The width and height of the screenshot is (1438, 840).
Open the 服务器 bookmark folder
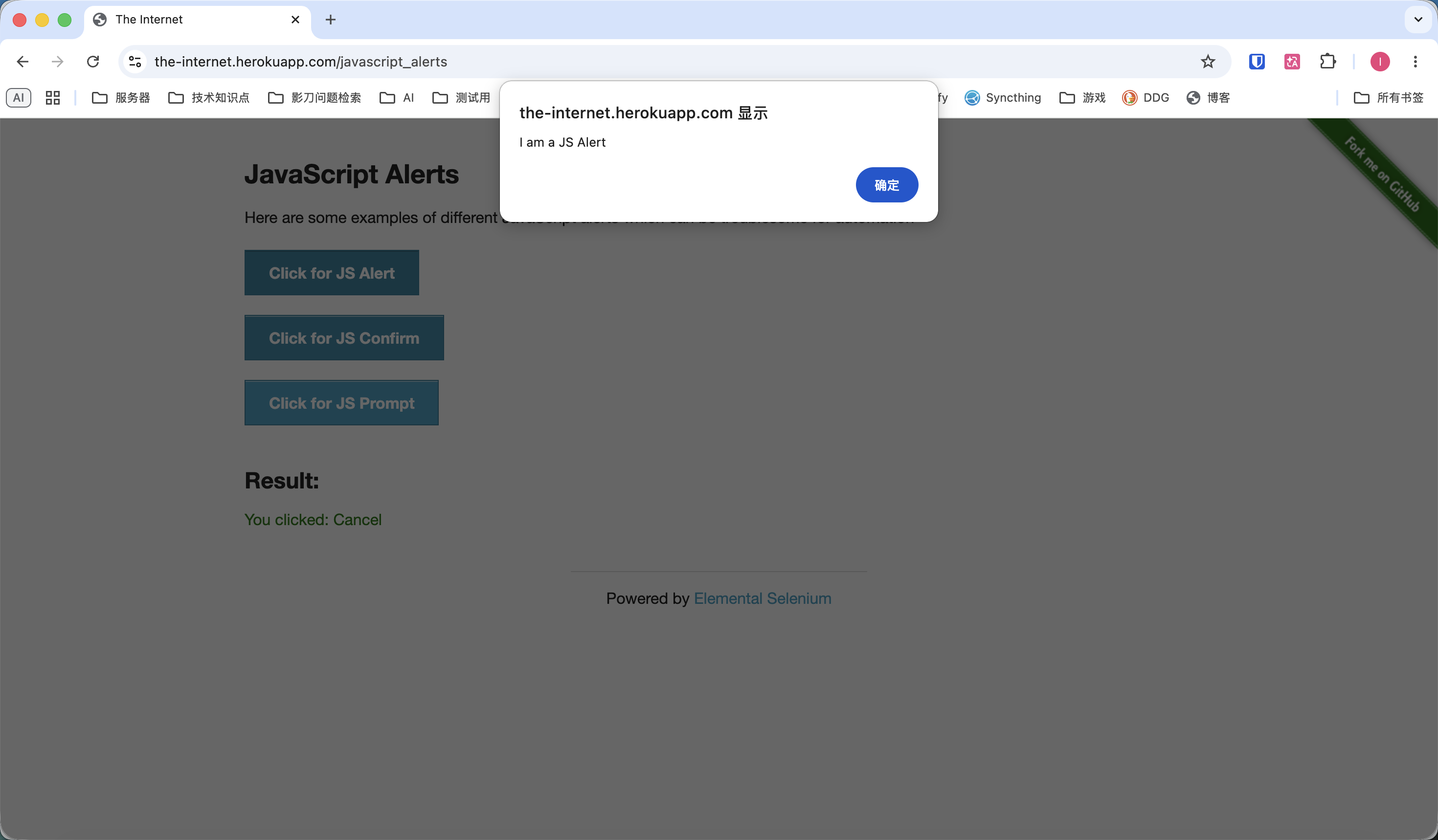tap(121, 97)
